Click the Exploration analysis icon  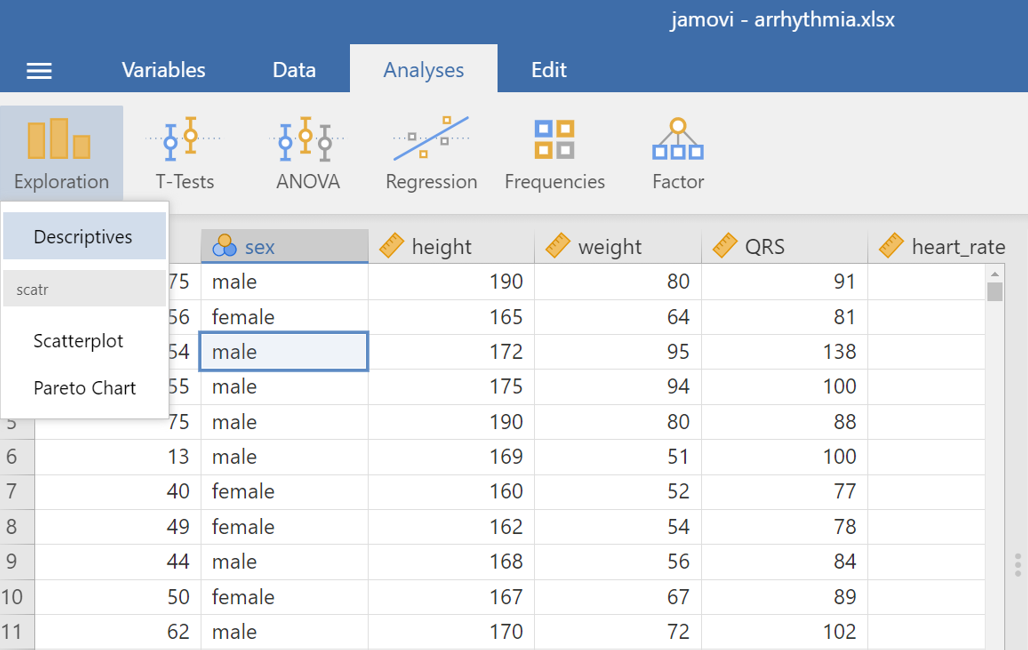61,152
